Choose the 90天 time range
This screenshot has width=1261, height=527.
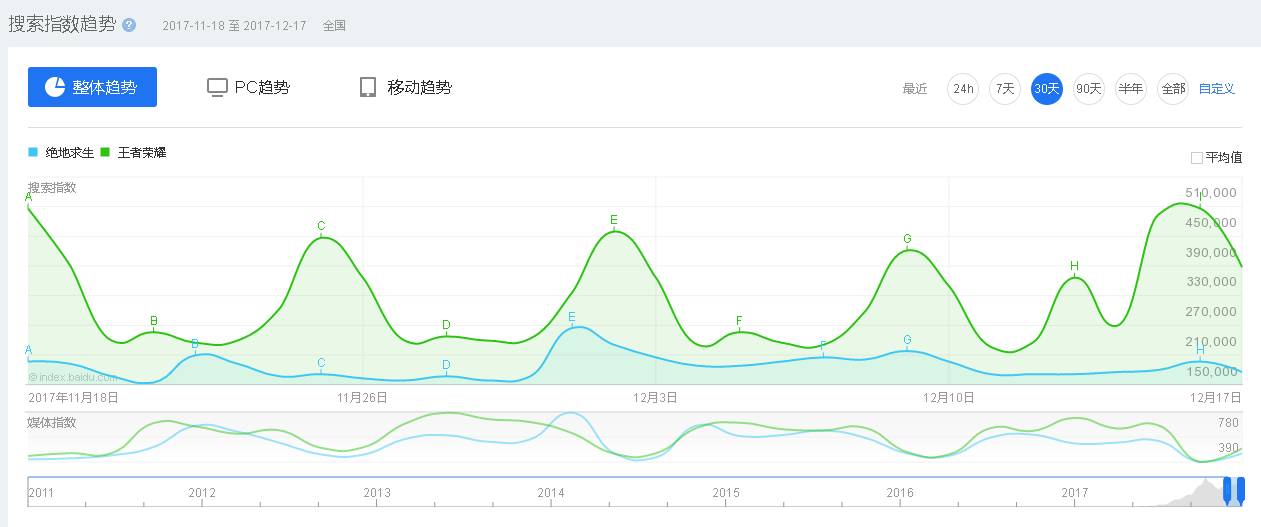[x=1088, y=89]
